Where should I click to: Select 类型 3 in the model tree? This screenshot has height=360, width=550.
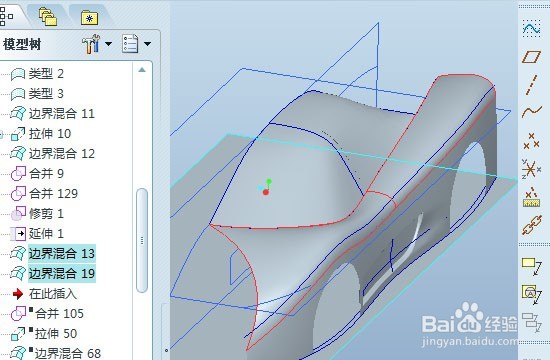[46, 94]
